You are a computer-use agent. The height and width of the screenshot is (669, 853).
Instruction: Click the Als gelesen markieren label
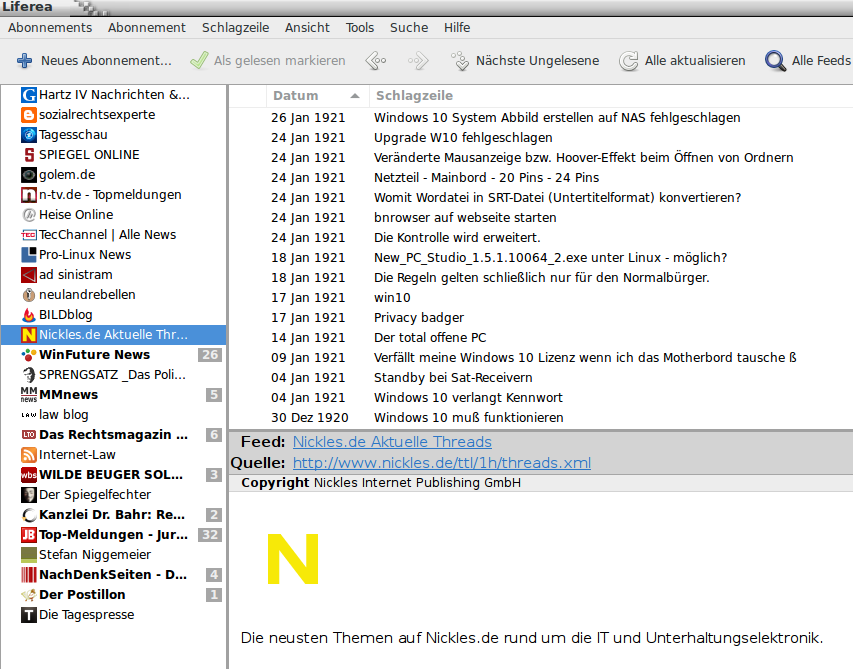tap(280, 60)
